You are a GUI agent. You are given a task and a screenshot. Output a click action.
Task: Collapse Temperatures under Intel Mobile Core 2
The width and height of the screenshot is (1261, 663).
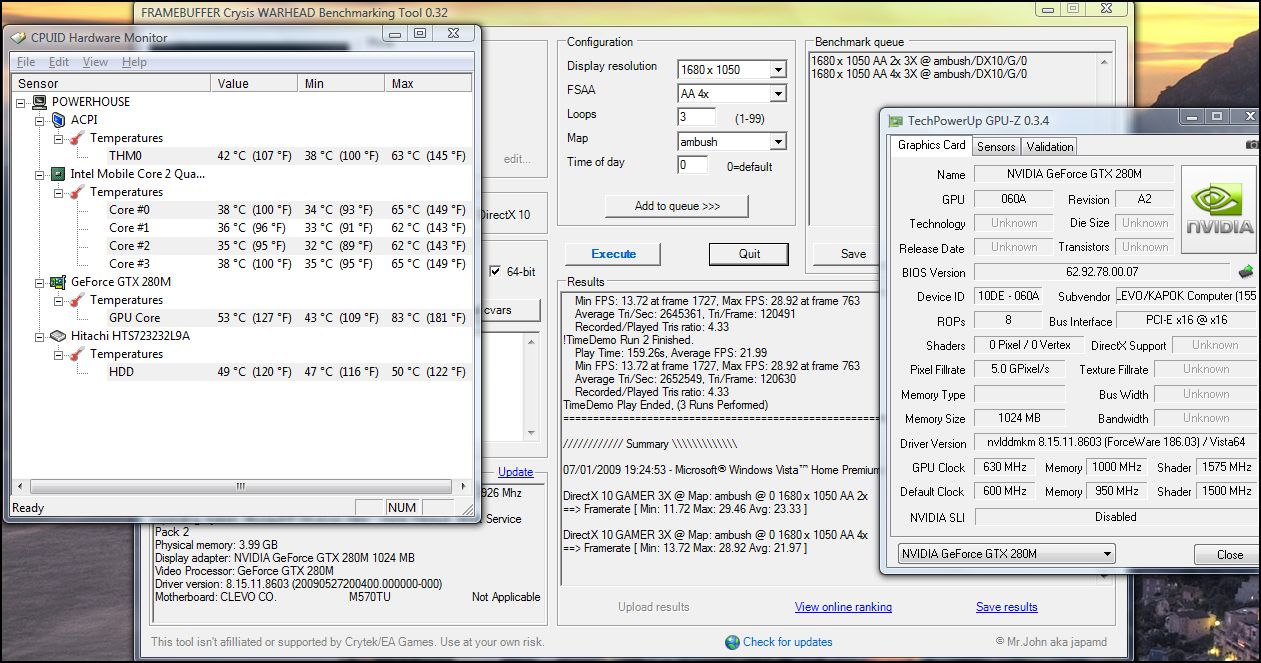[x=59, y=192]
